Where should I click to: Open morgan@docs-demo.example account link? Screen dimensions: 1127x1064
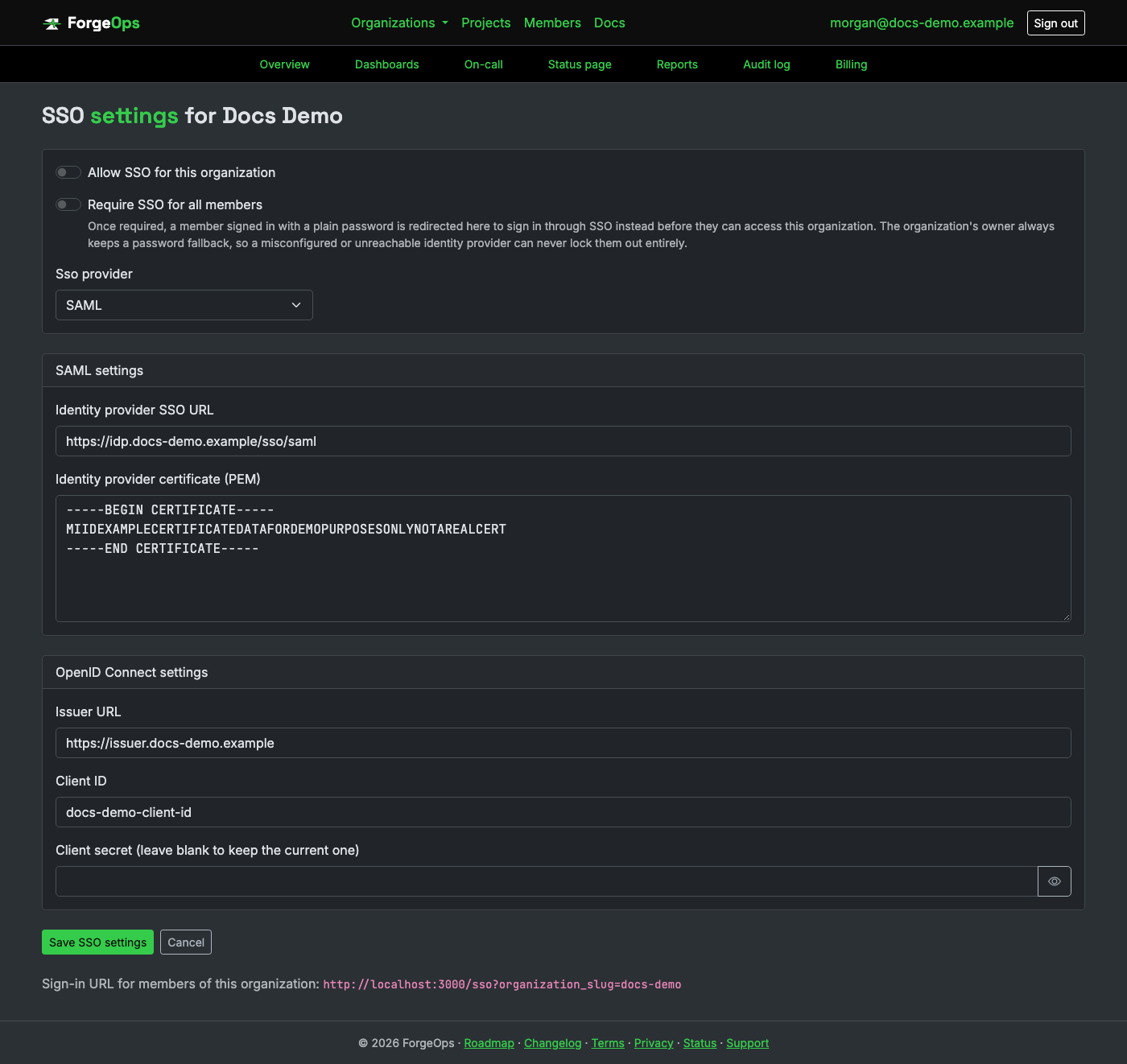pyautogui.click(x=922, y=23)
